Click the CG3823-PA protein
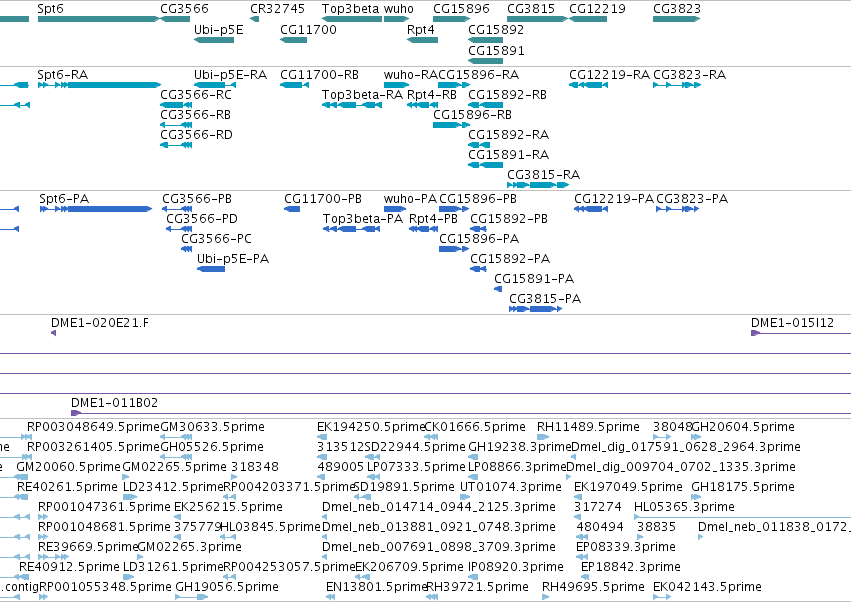Viewport: 851px width, 602px height. tap(677, 209)
